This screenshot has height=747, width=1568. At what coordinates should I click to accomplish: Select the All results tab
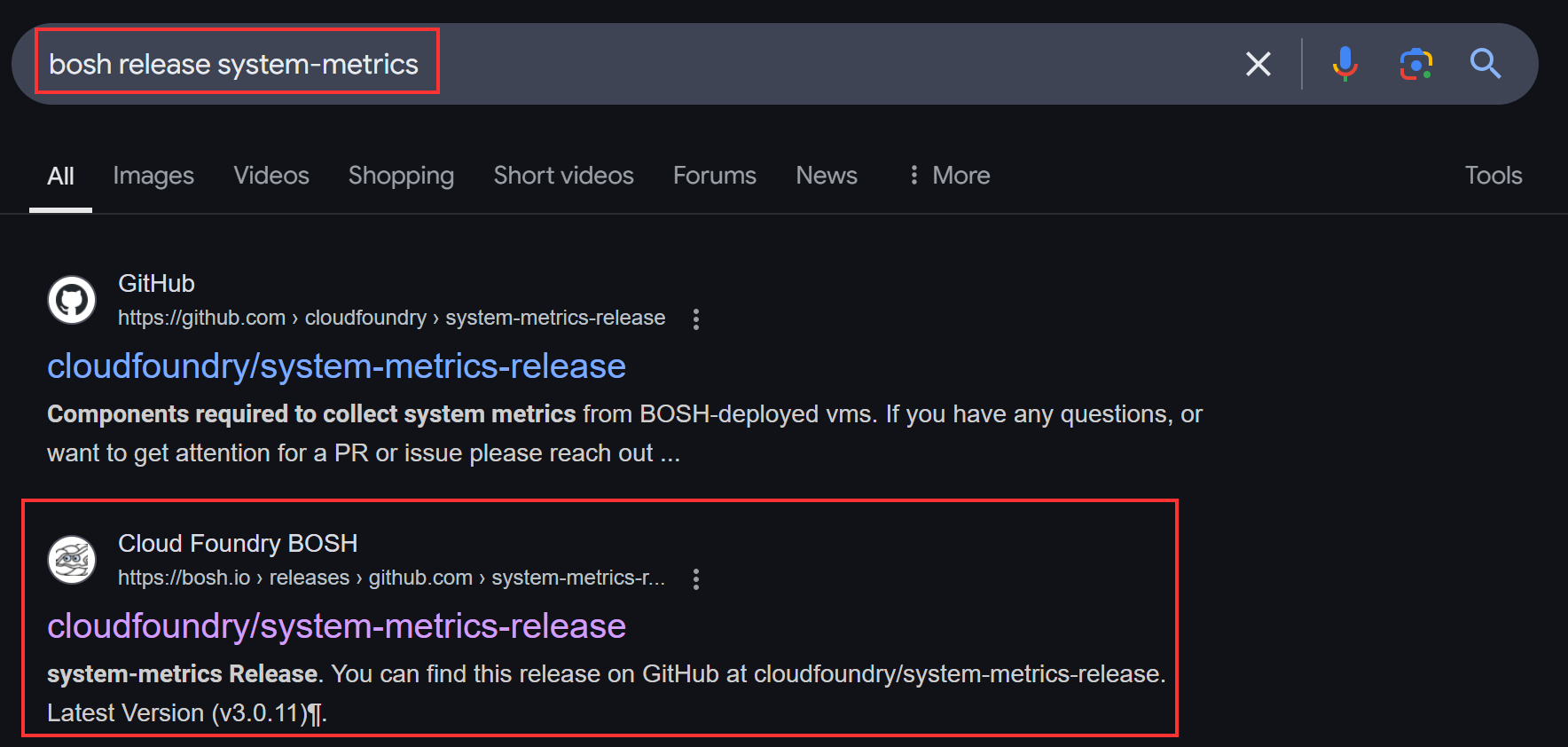pos(60,176)
